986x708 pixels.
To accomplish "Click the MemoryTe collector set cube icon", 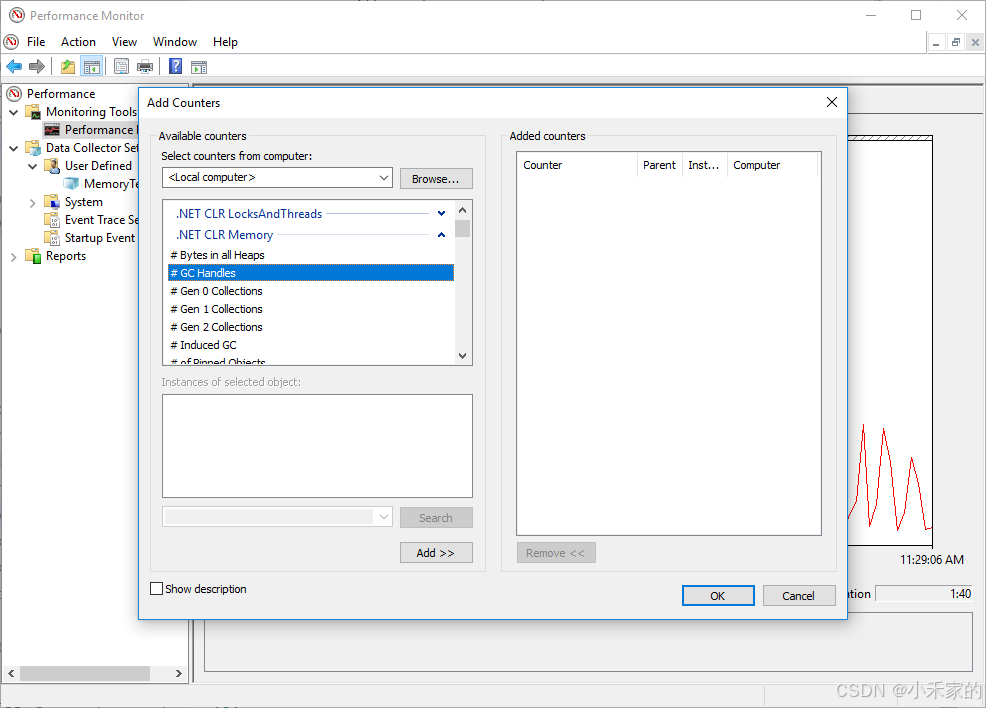I will (x=71, y=184).
